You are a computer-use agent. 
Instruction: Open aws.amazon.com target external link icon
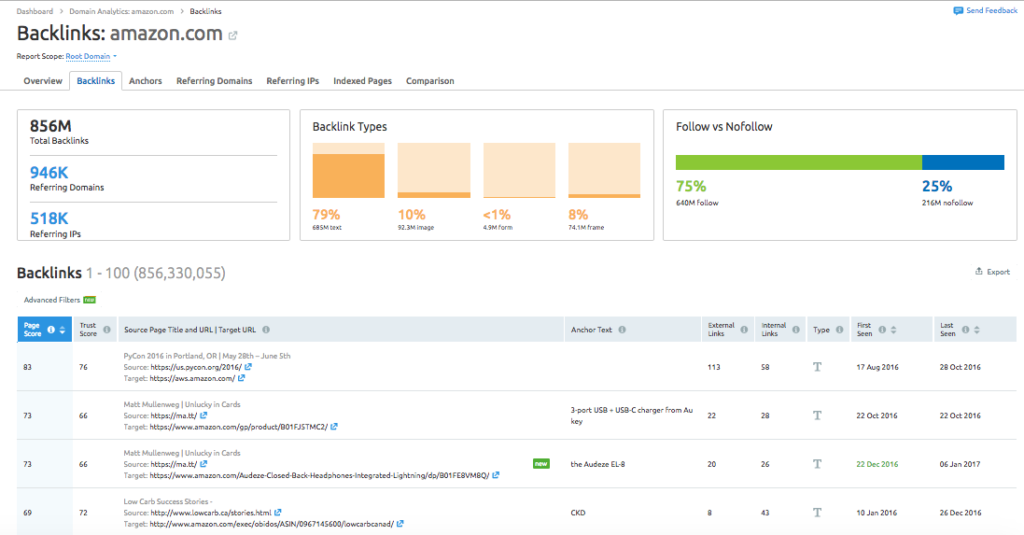pyautogui.click(x=242, y=378)
